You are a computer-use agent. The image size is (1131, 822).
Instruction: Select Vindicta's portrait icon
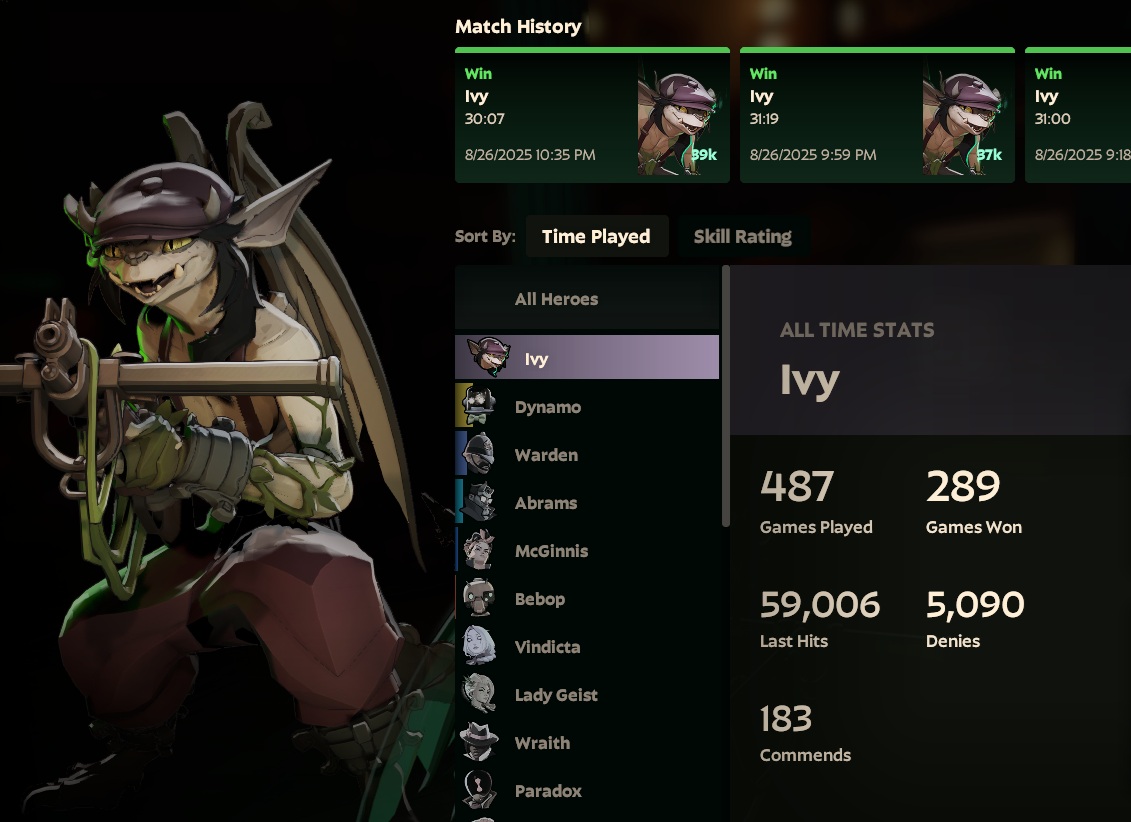[x=479, y=646]
